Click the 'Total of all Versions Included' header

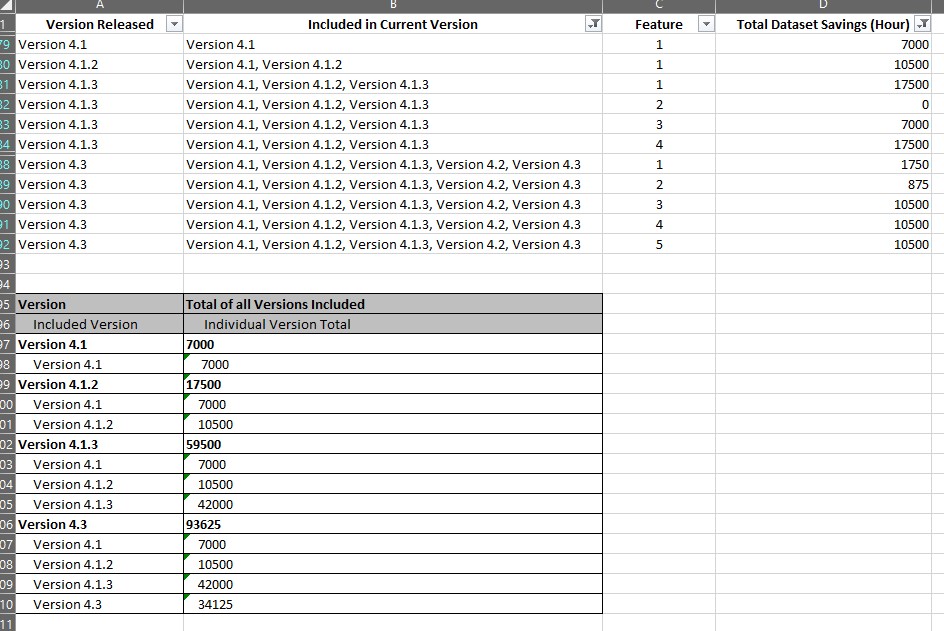(x=393, y=304)
